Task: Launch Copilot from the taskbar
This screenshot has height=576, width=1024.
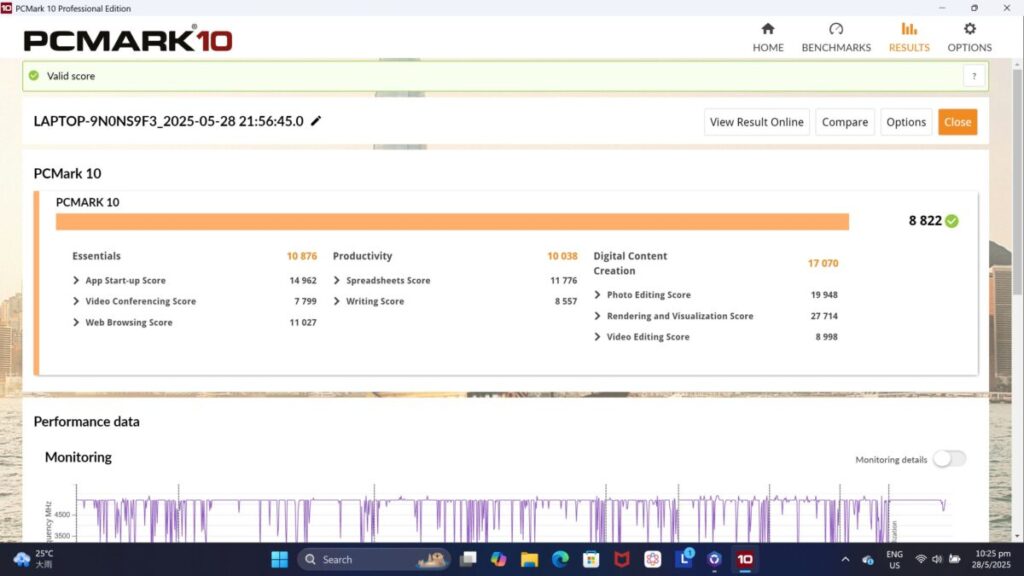Action: [x=498, y=559]
